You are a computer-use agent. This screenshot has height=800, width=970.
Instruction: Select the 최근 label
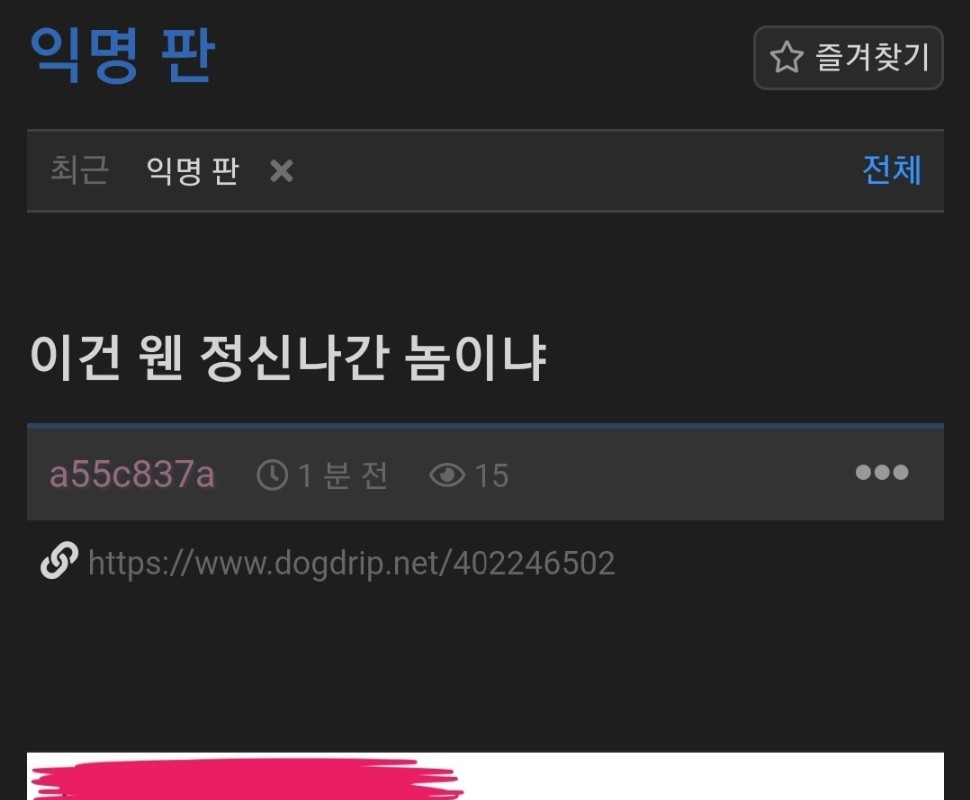tap(79, 170)
